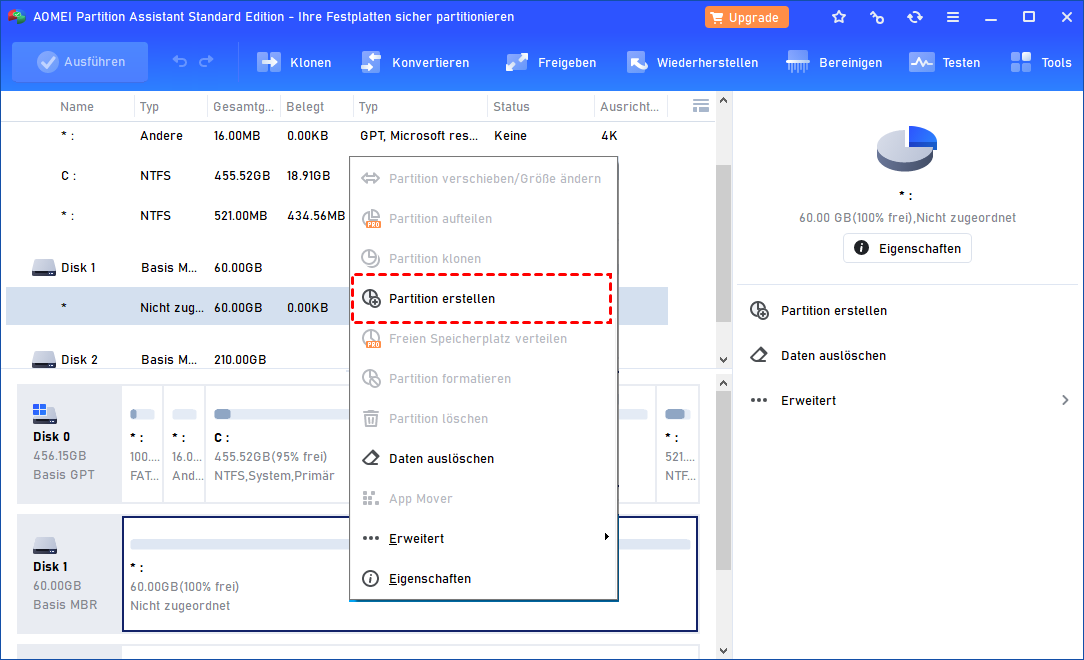Select Partition erstellen in context menu
Screen dimensions: 1084x660
pyautogui.click(x=481, y=299)
